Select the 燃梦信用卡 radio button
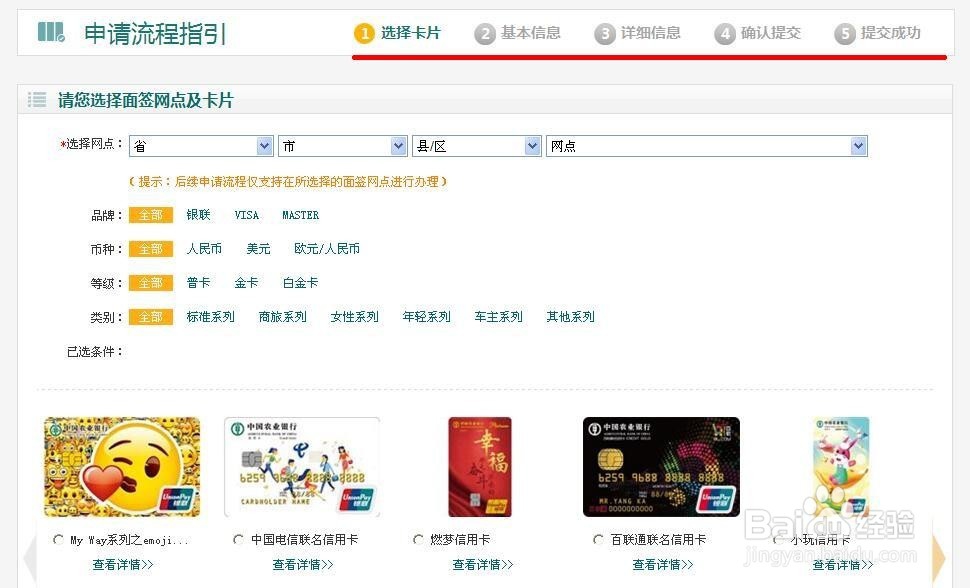 [x=418, y=540]
